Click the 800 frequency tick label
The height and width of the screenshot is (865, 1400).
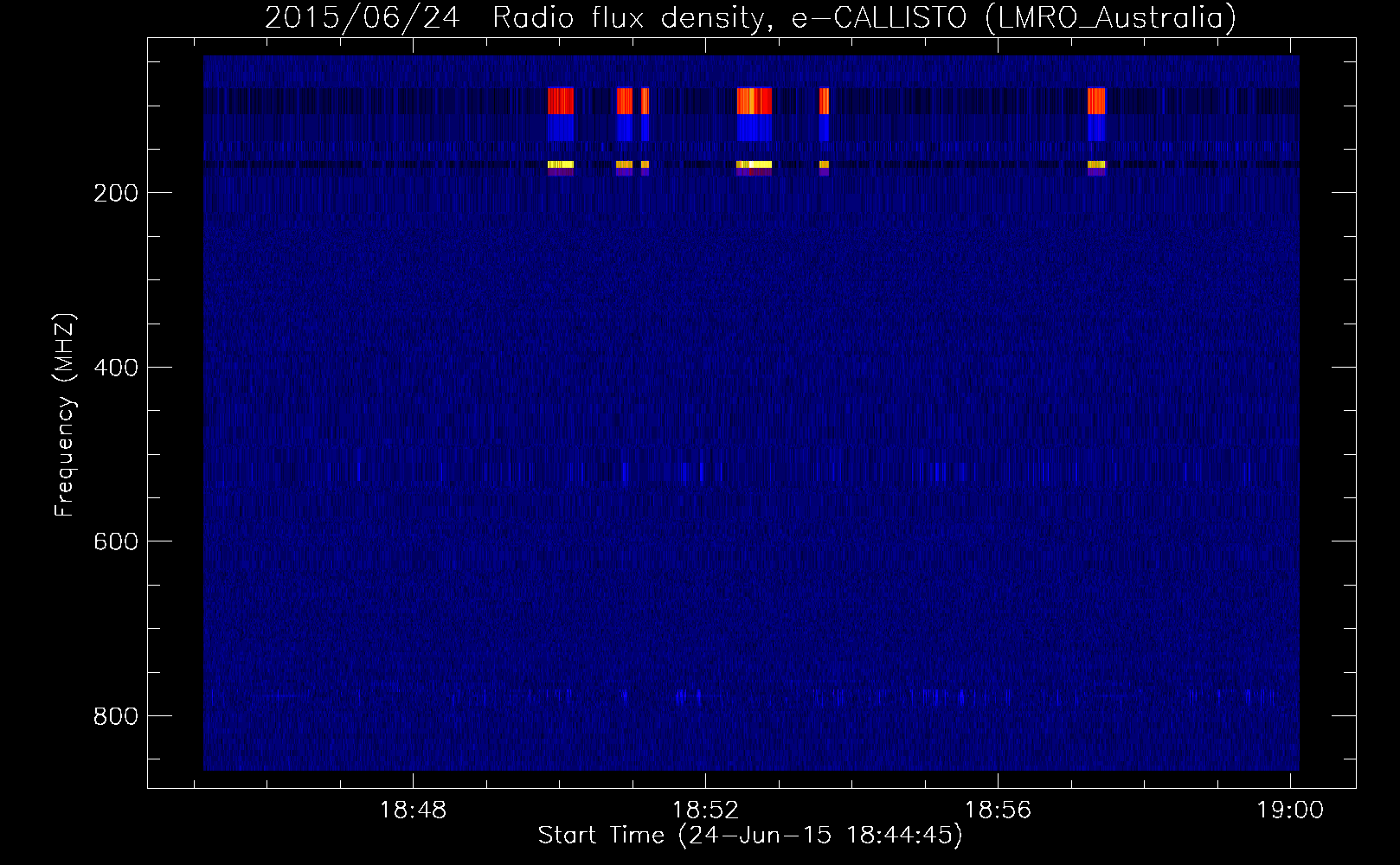116,716
